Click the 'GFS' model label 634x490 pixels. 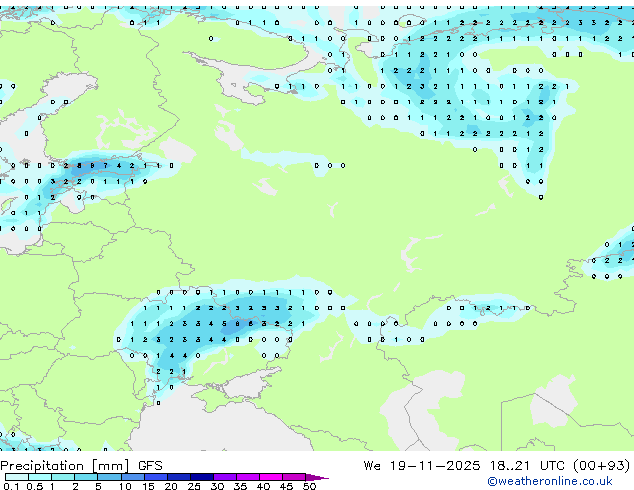pyautogui.click(x=150, y=466)
